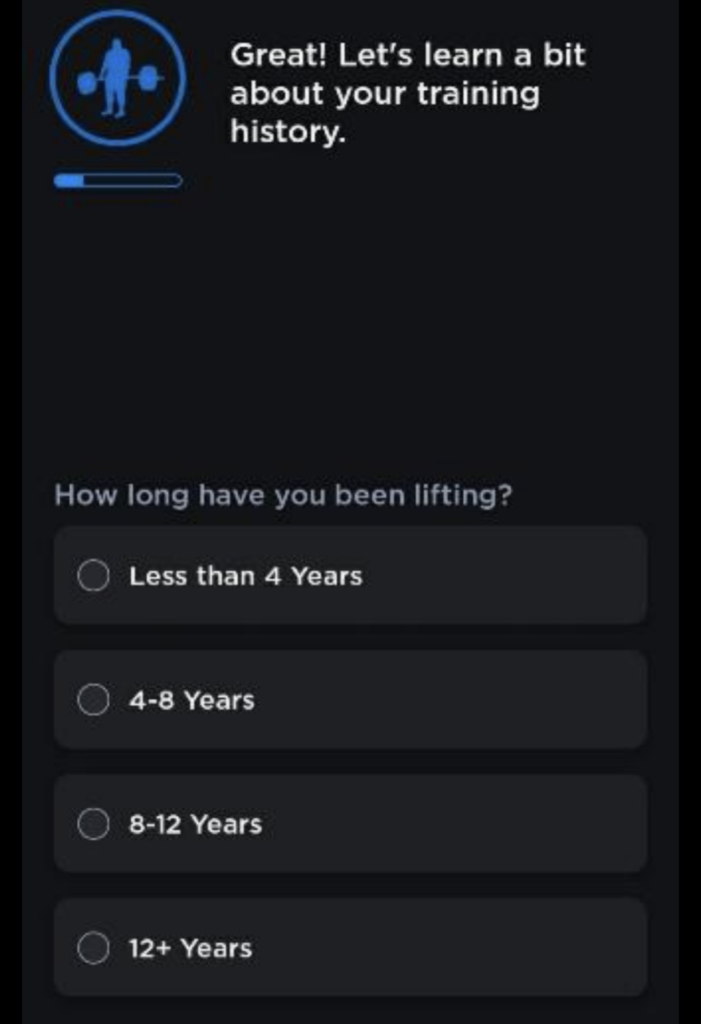Choose the 4-8 Years radio circle

click(93, 700)
